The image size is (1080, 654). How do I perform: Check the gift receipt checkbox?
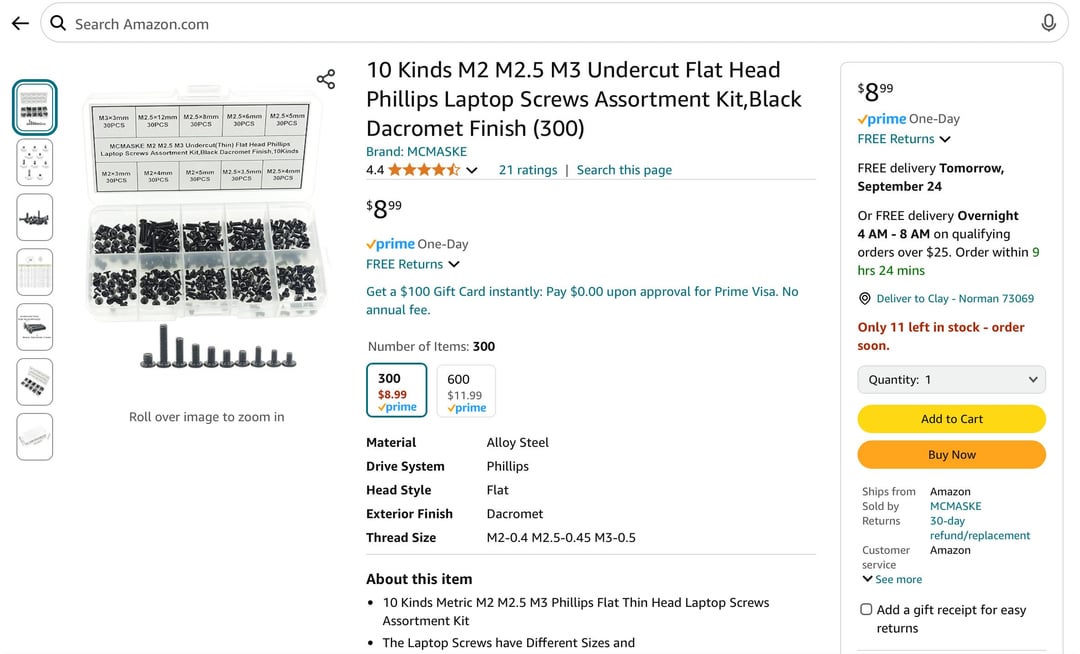tap(866, 610)
